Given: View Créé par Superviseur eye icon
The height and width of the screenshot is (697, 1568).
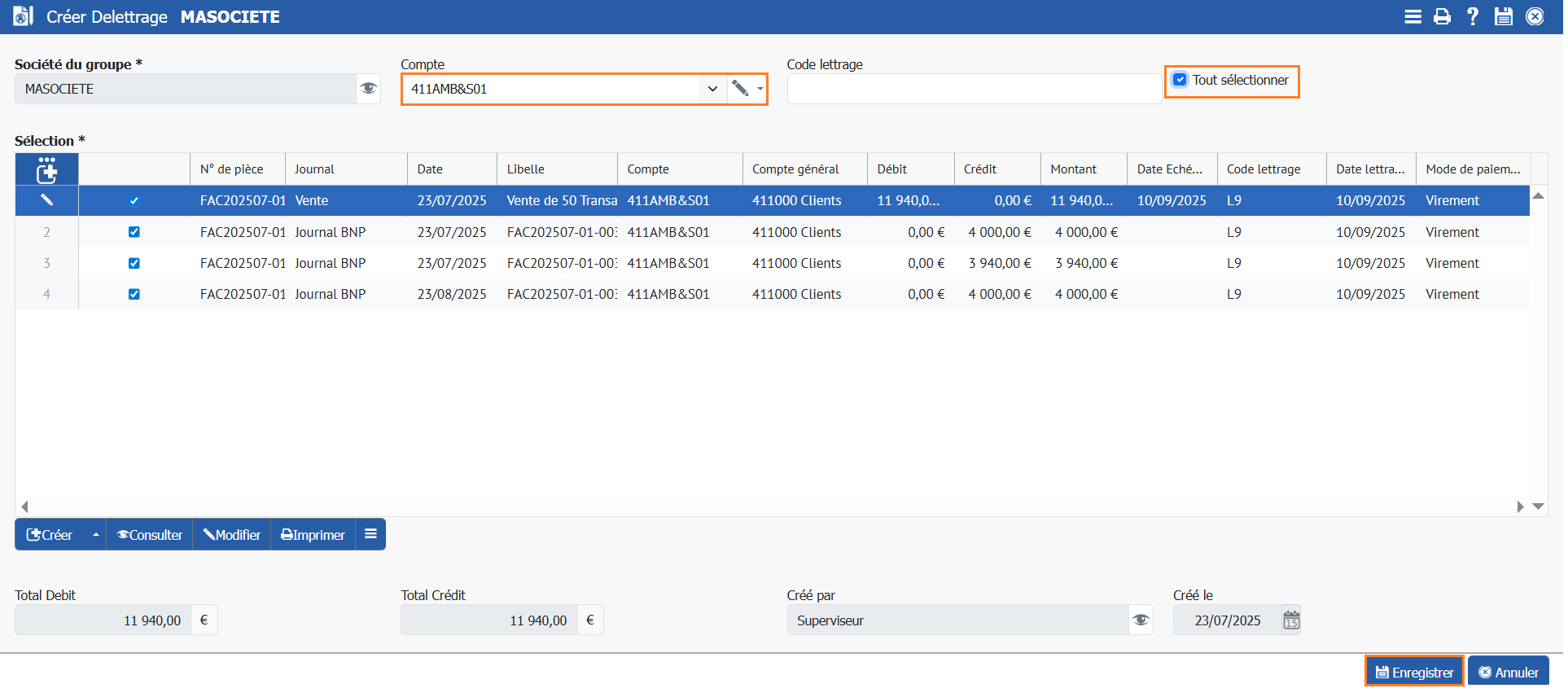Looking at the screenshot, I should (x=1141, y=620).
